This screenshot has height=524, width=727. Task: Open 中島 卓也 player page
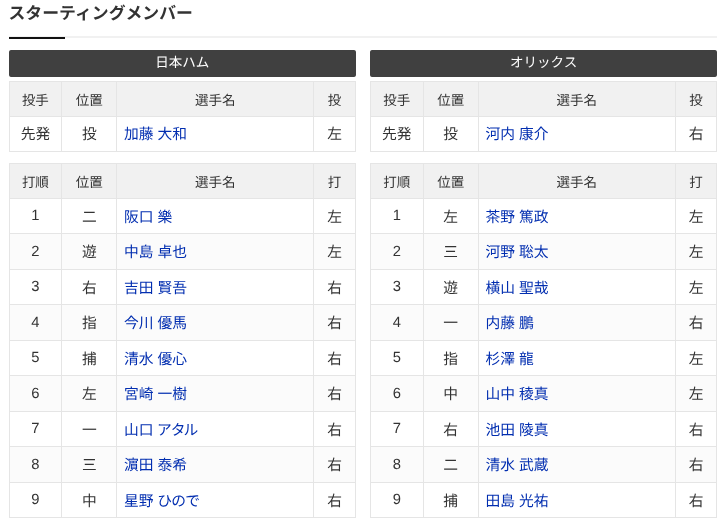pos(155,252)
